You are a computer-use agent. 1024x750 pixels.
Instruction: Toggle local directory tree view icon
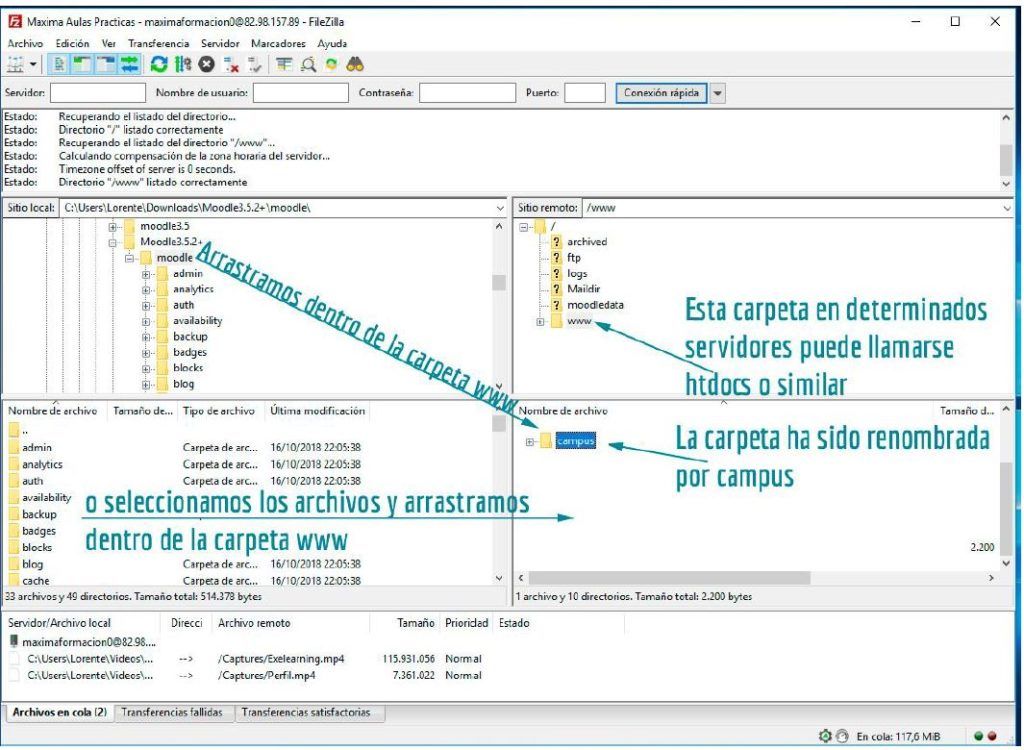82,65
